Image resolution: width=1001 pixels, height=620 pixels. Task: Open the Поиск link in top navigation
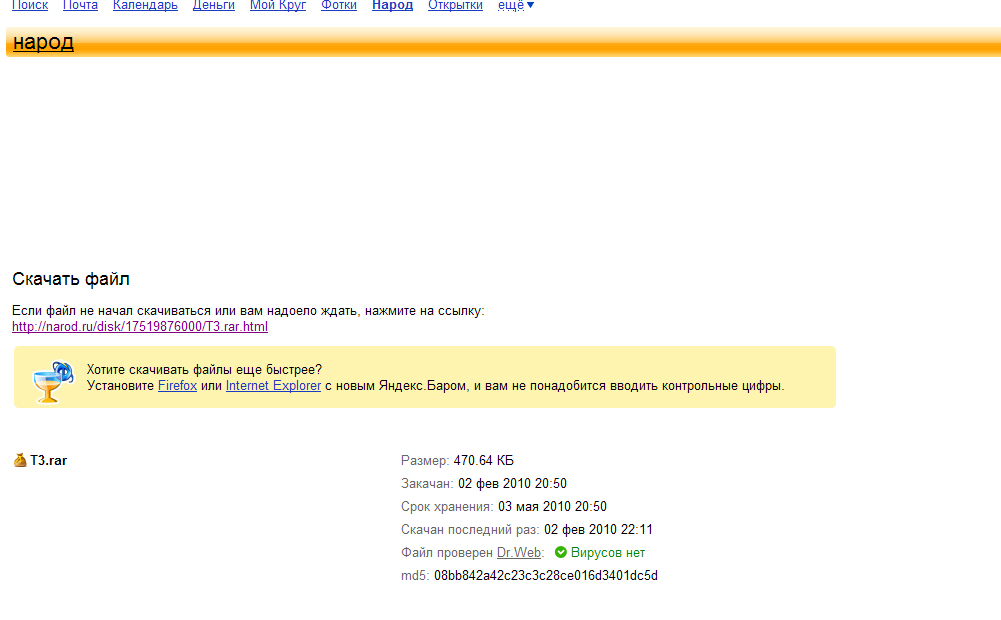30,5
